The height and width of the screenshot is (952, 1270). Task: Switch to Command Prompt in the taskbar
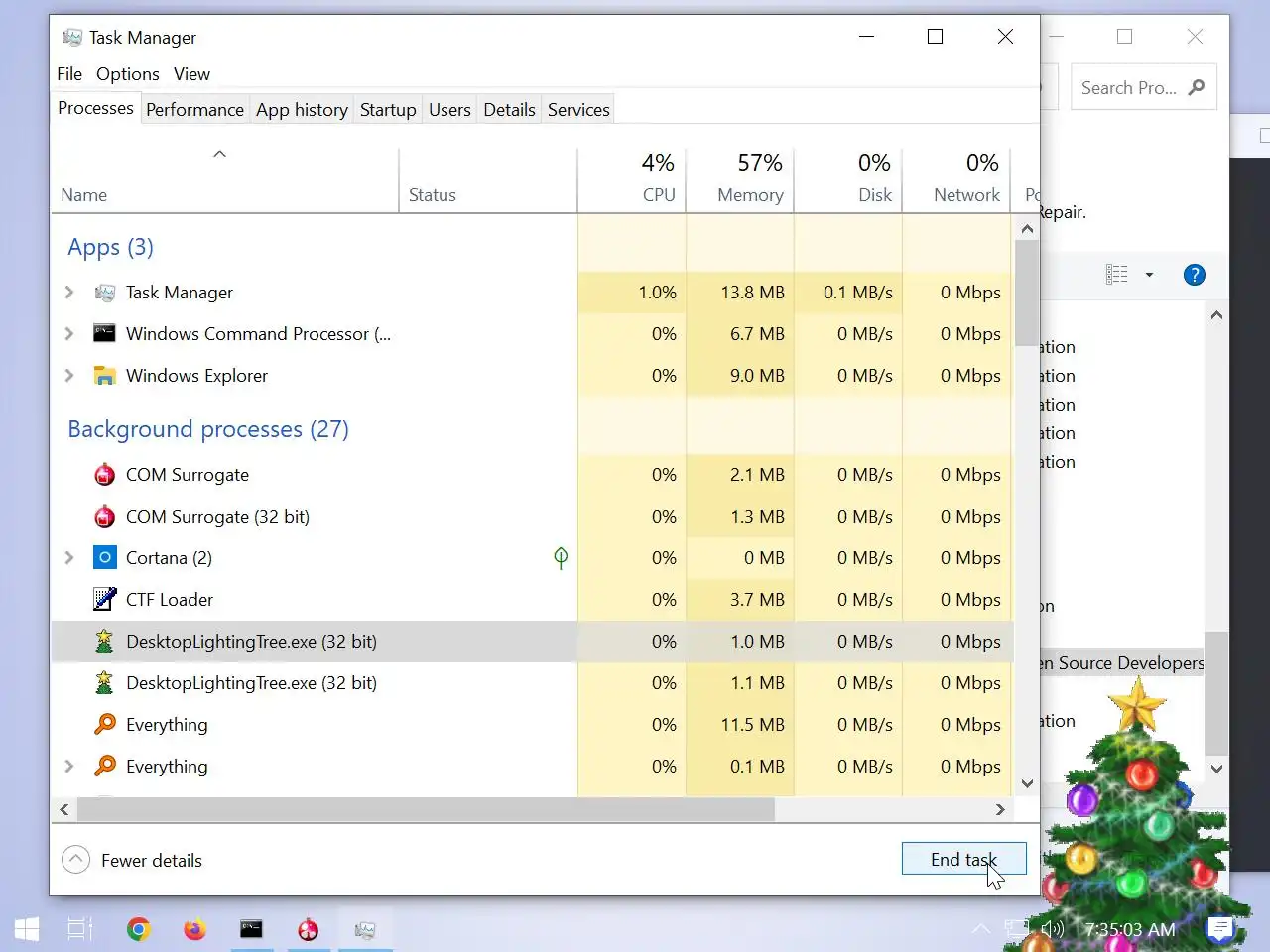pos(251,929)
